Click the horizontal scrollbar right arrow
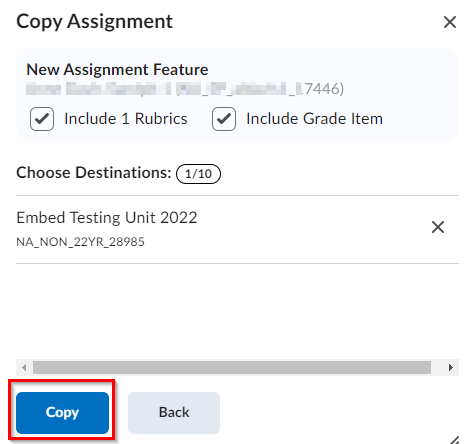The height and width of the screenshot is (444, 466). (x=451, y=367)
